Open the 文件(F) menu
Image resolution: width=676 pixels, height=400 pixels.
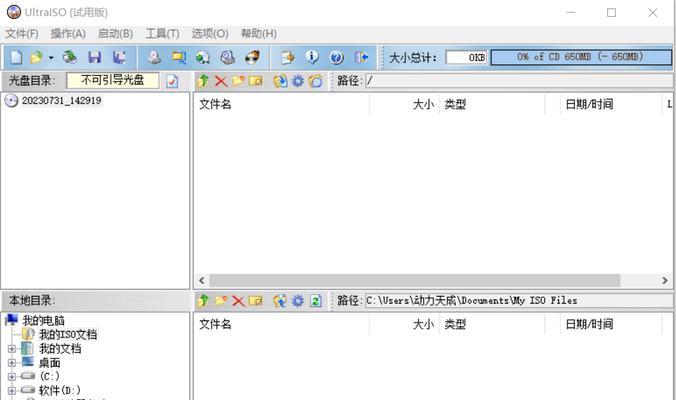(x=22, y=34)
